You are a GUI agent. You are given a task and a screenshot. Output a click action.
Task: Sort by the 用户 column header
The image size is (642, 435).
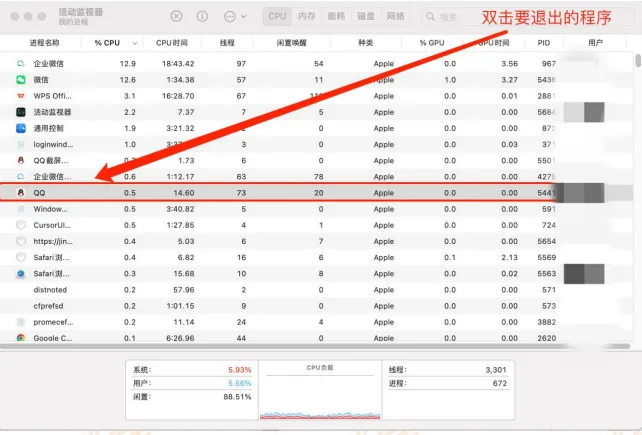(595, 43)
